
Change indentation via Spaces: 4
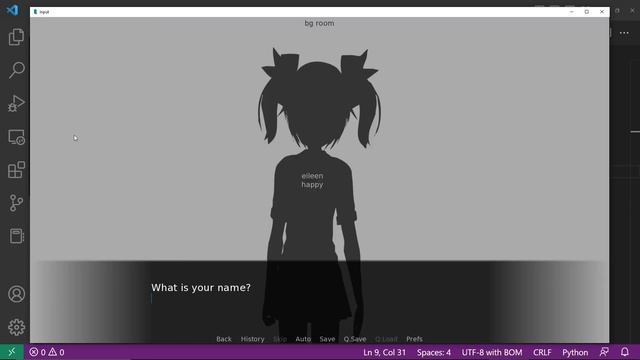[434, 352]
